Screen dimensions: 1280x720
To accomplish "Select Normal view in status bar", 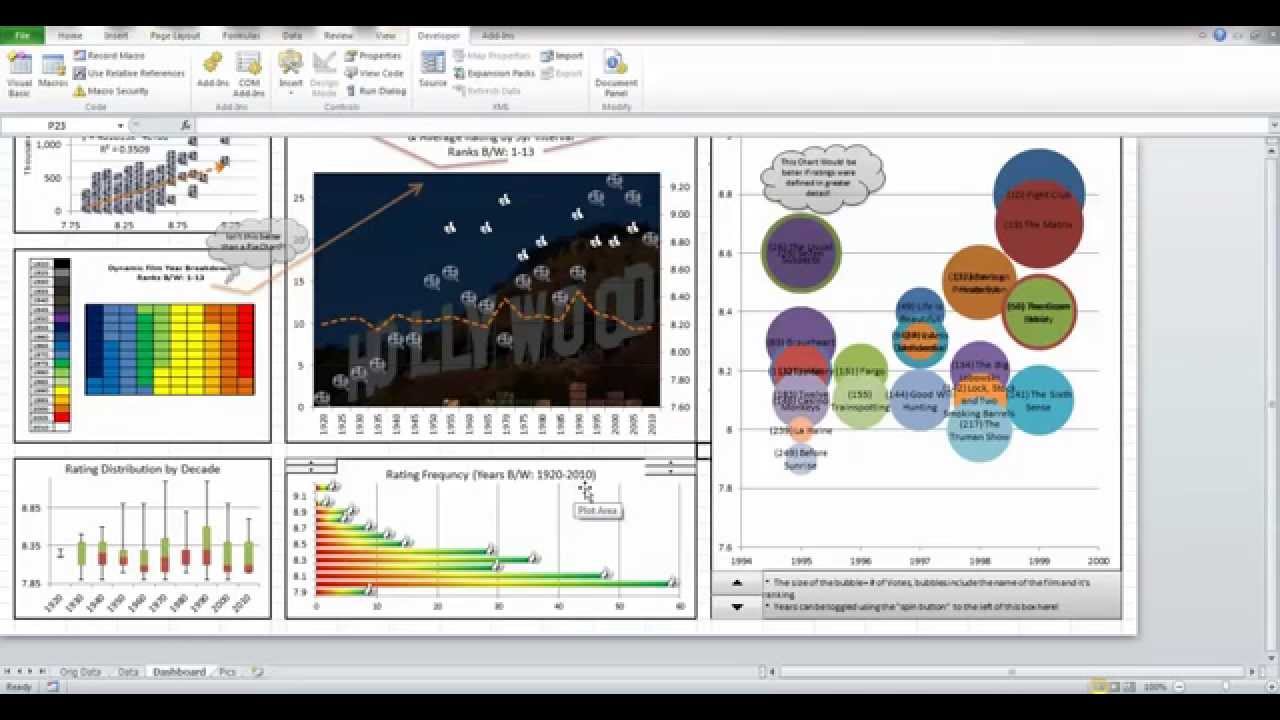I will (1099, 687).
